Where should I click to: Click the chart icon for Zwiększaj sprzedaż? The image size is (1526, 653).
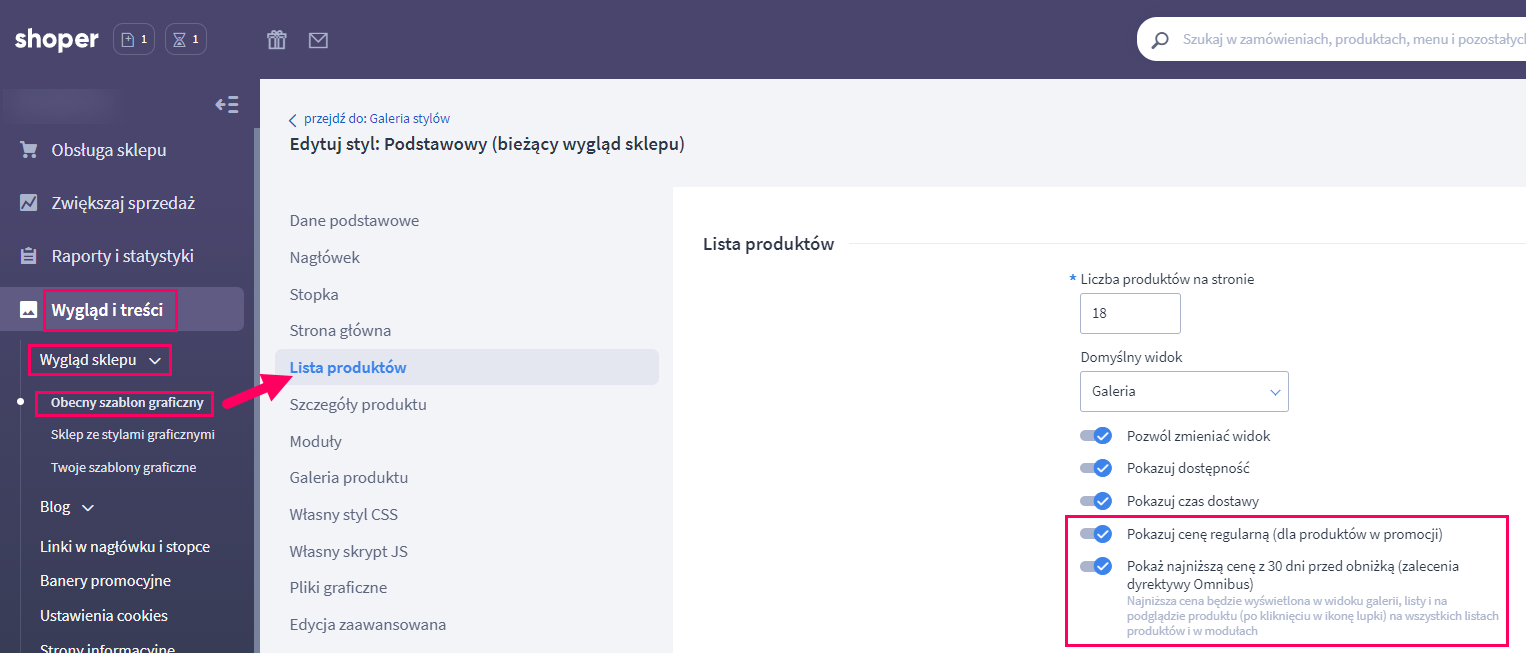(29, 203)
